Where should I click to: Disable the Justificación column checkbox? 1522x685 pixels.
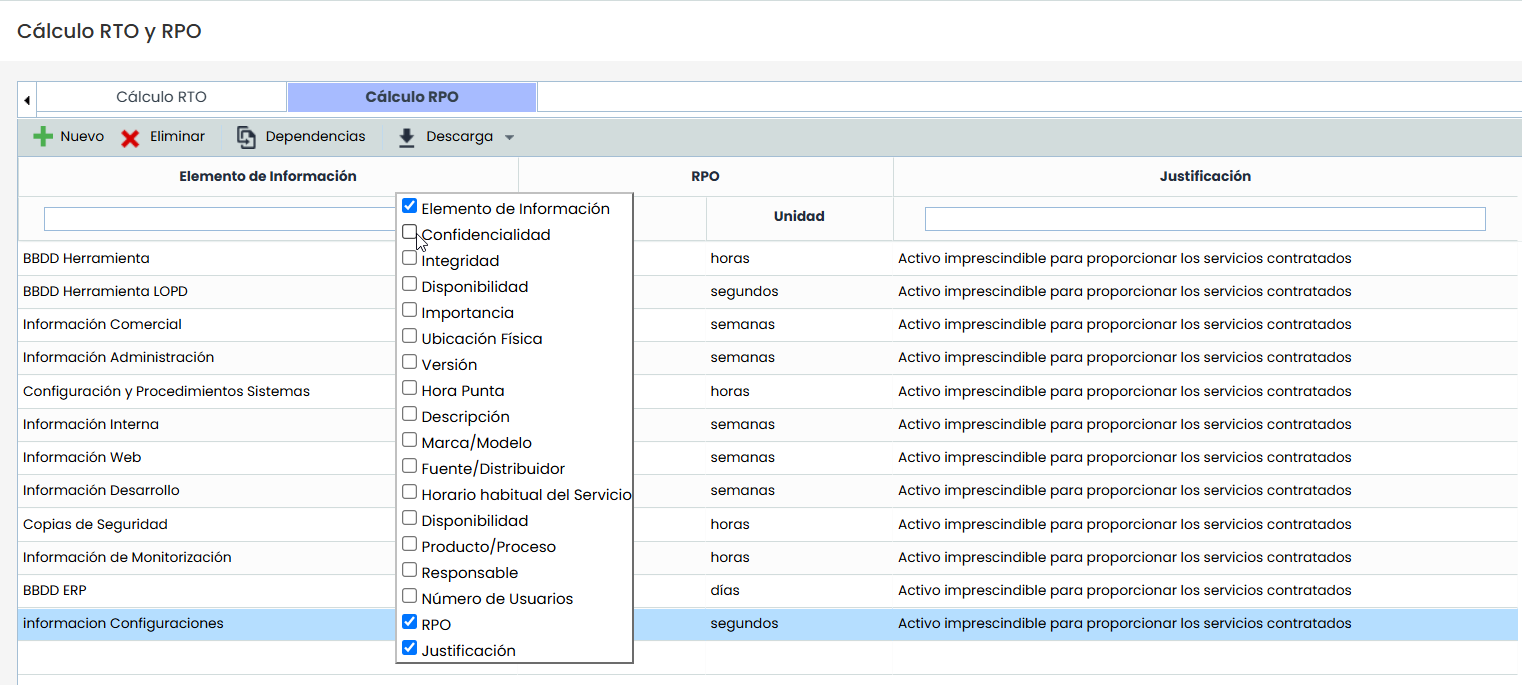(409, 649)
